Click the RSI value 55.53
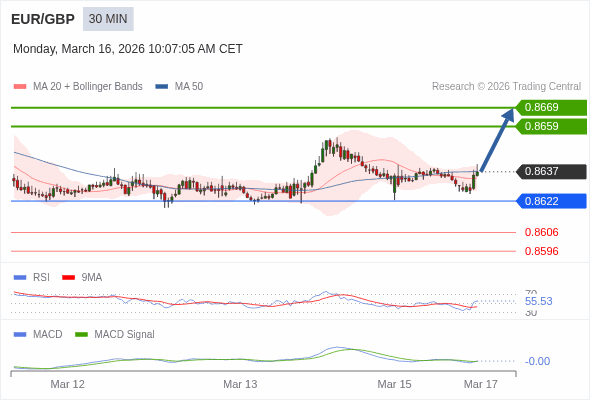This screenshot has height=400, width=590. 538,301
